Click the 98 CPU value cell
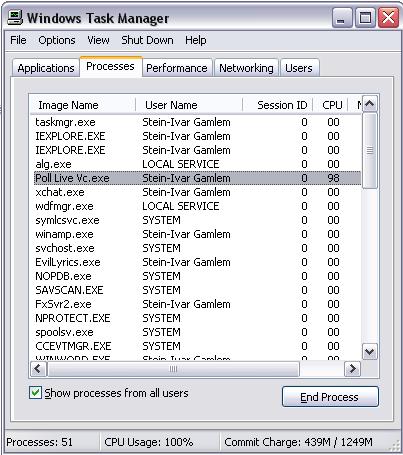The width and height of the screenshot is (403, 455). 333,178
